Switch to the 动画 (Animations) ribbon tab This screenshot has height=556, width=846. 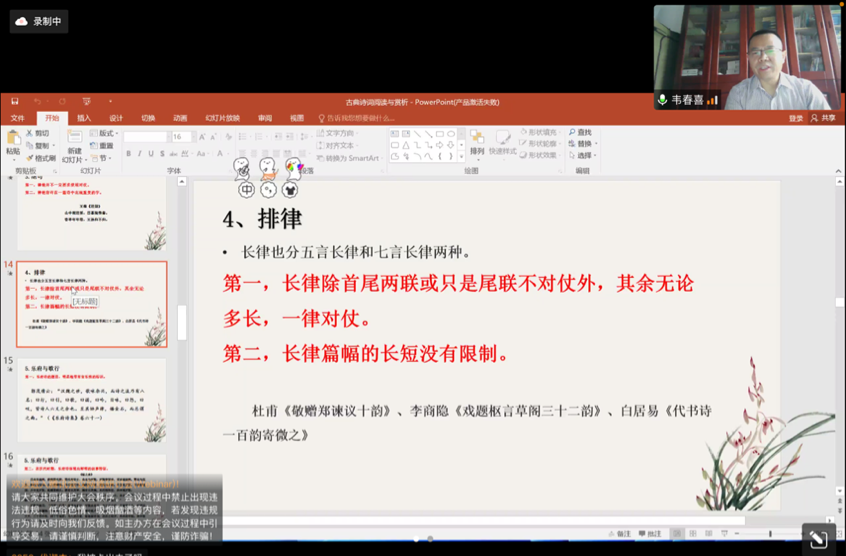[180, 118]
